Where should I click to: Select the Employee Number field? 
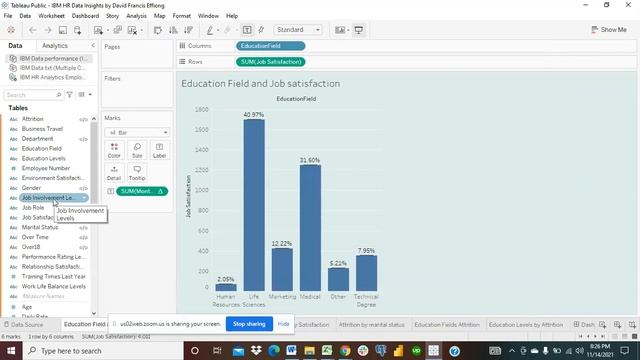(x=46, y=168)
